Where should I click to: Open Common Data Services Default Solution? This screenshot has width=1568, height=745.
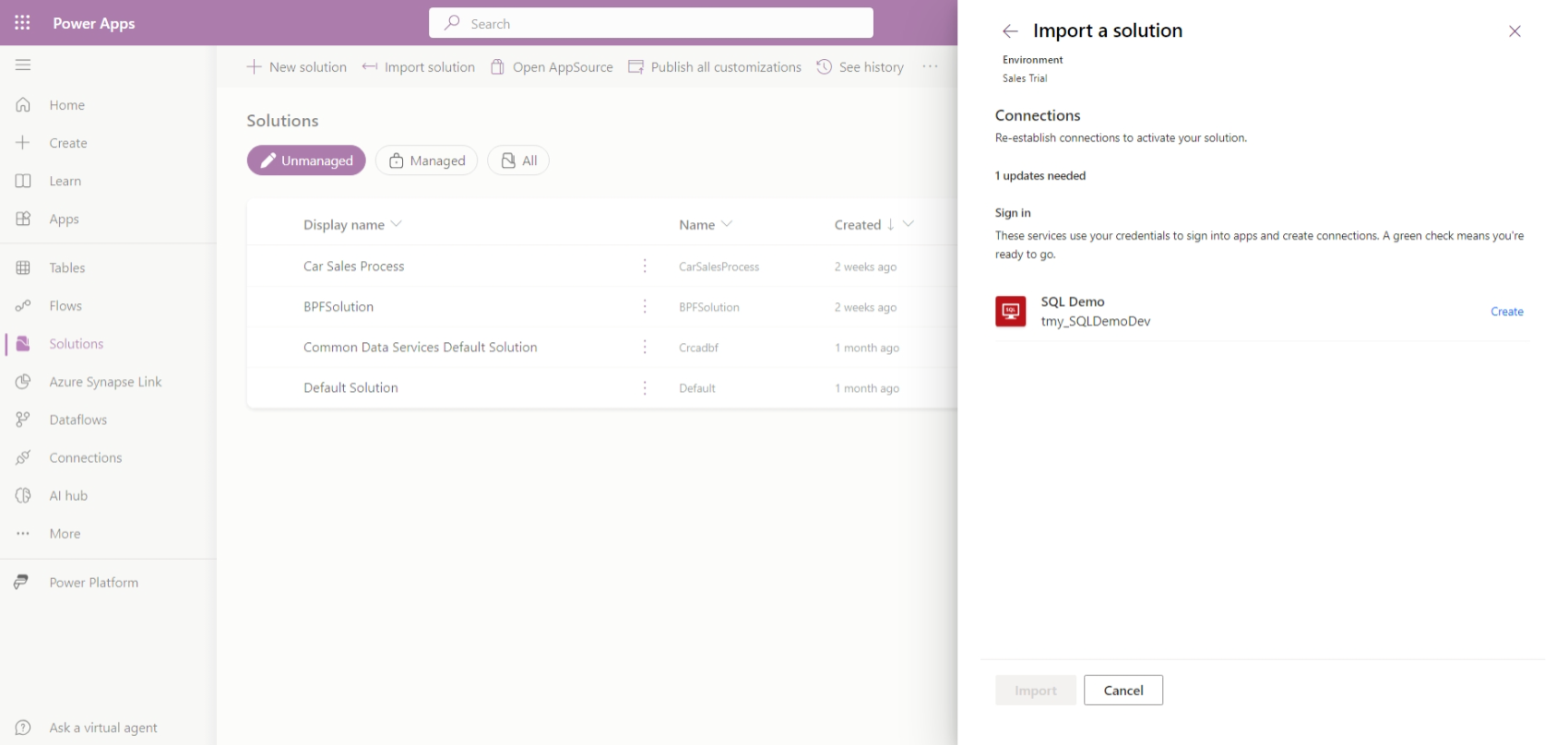coord(421,348)
